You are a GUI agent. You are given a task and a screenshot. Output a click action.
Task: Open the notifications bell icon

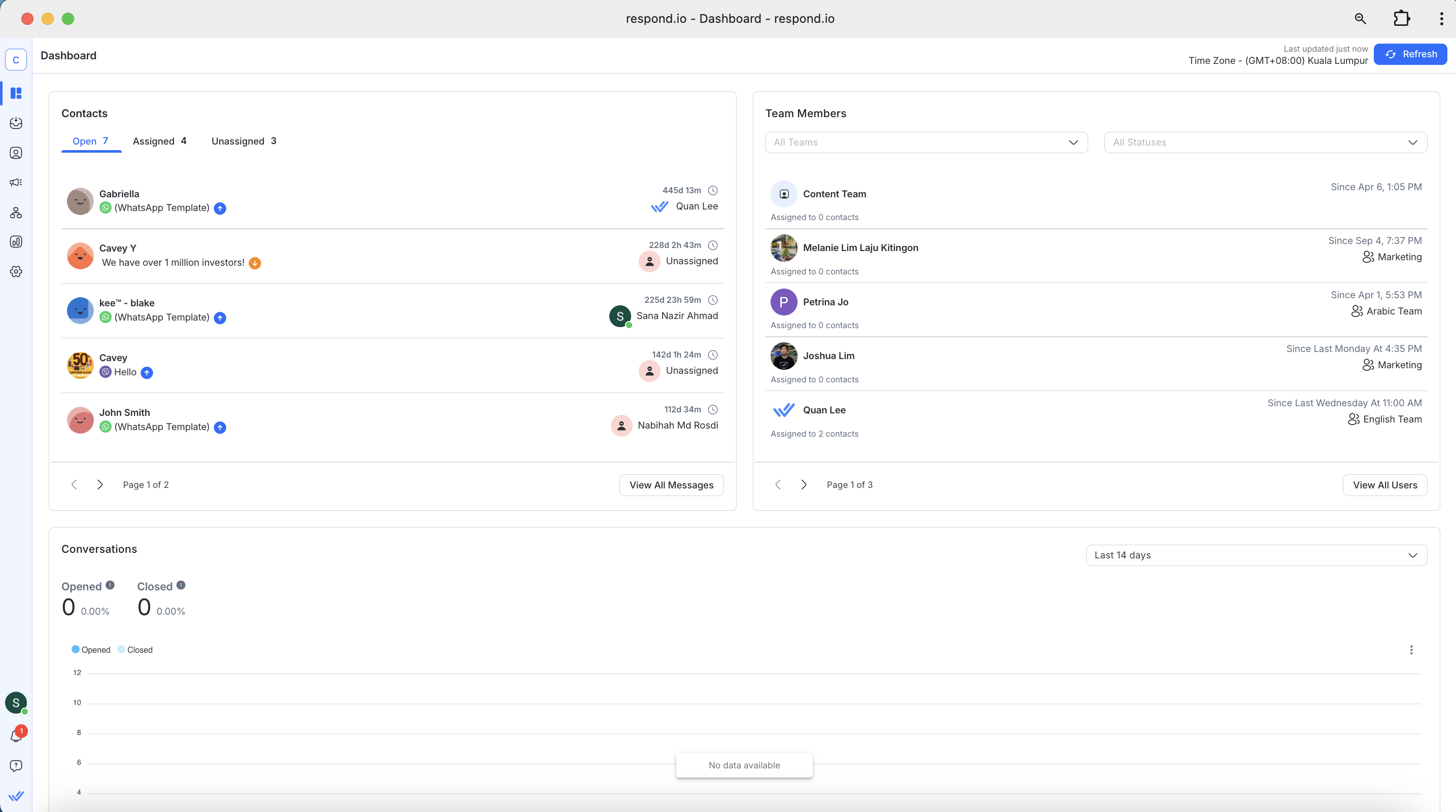click(16, 735)
